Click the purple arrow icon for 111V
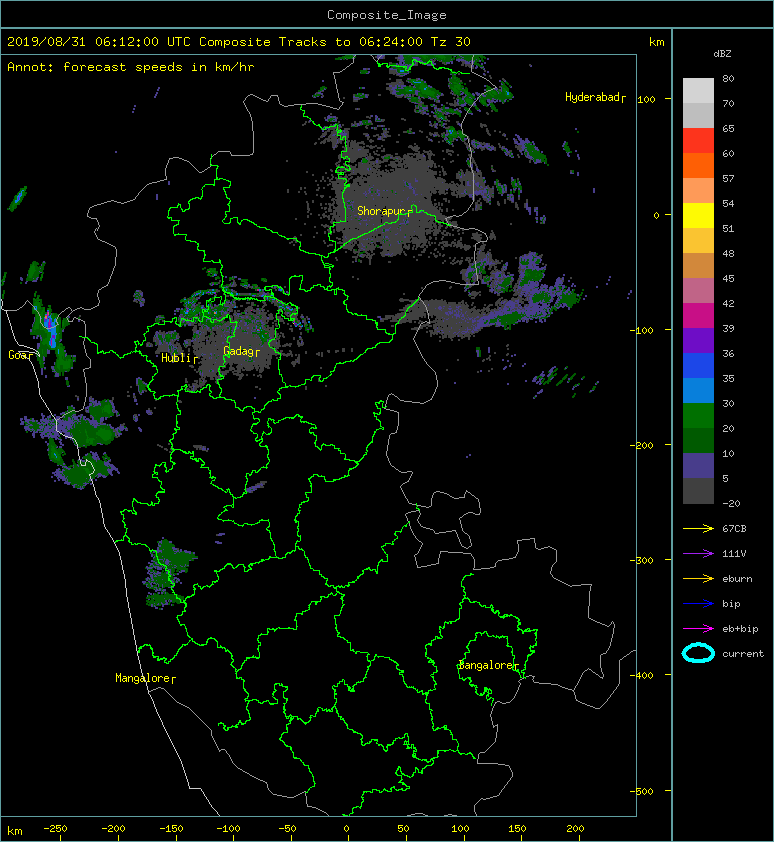This screenshot has width=774, height=842. (x=698, y=554)
